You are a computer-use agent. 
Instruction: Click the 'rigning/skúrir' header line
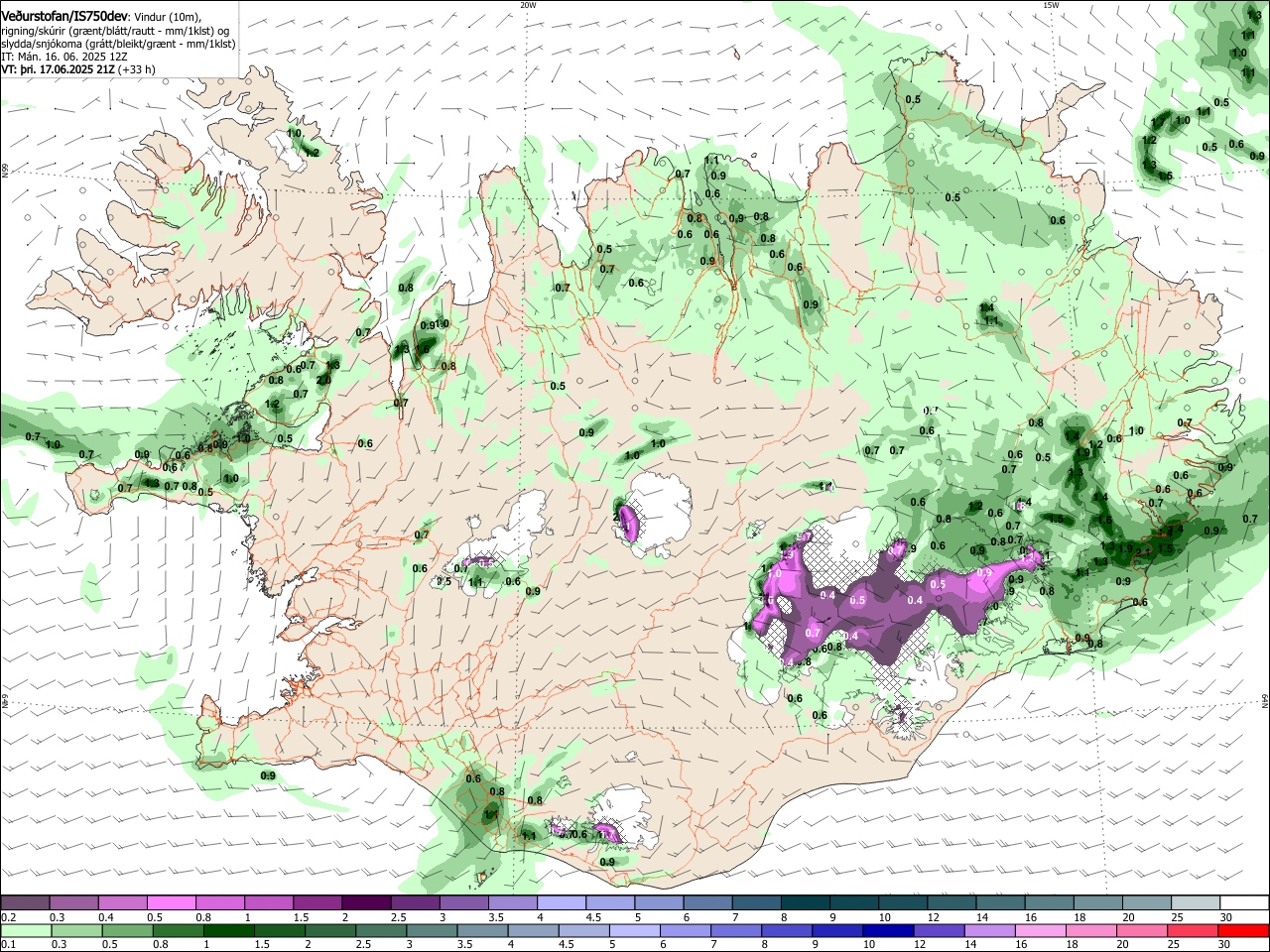pos(115,31)
